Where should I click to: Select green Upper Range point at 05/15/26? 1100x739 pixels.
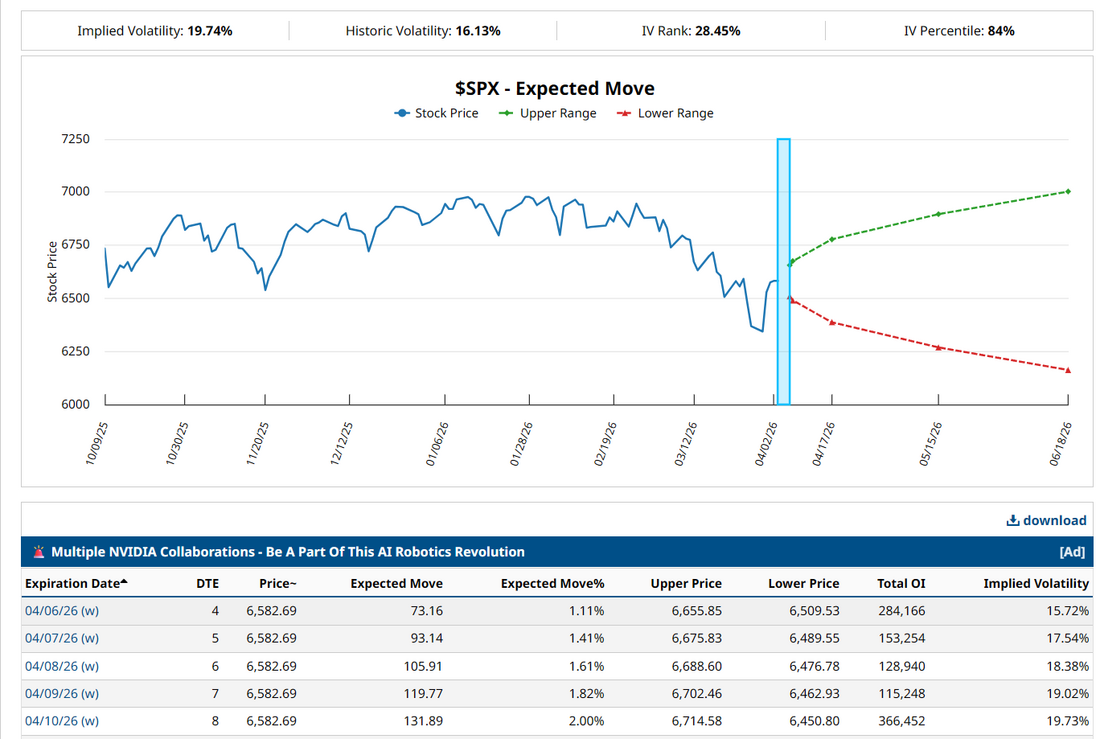click(938, 214)
